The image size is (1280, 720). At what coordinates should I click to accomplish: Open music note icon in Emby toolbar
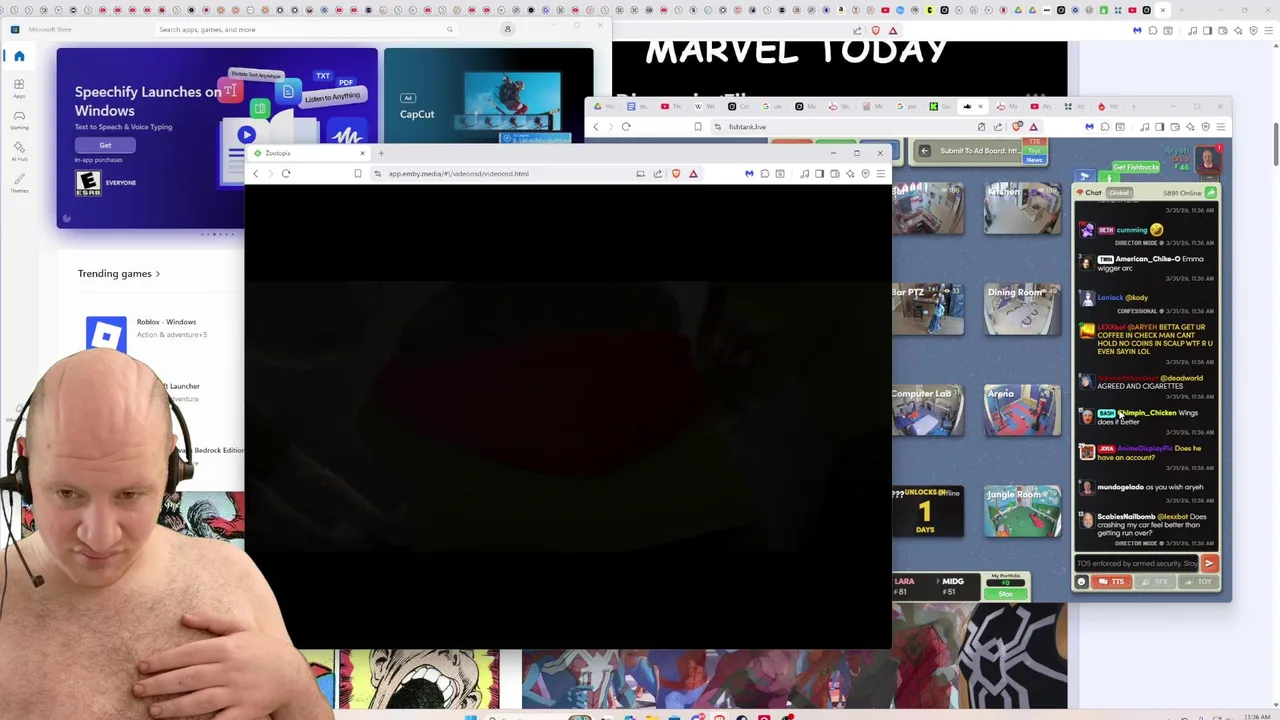pos(804,174)
